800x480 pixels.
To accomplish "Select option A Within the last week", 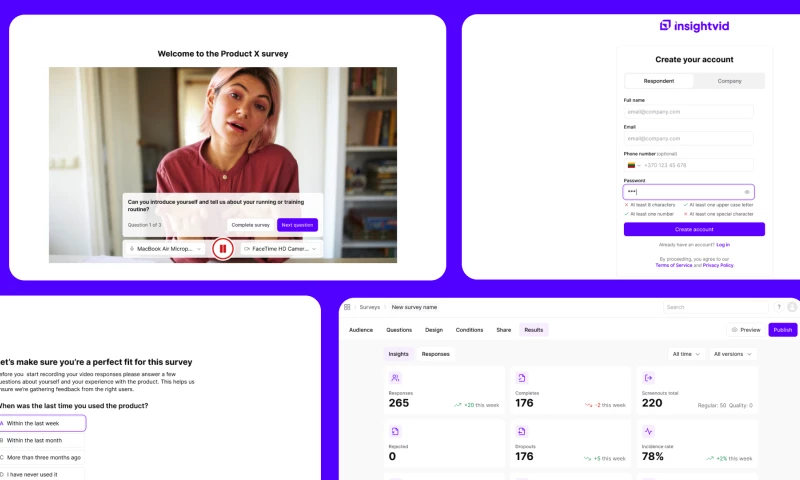I will (42, 423).
